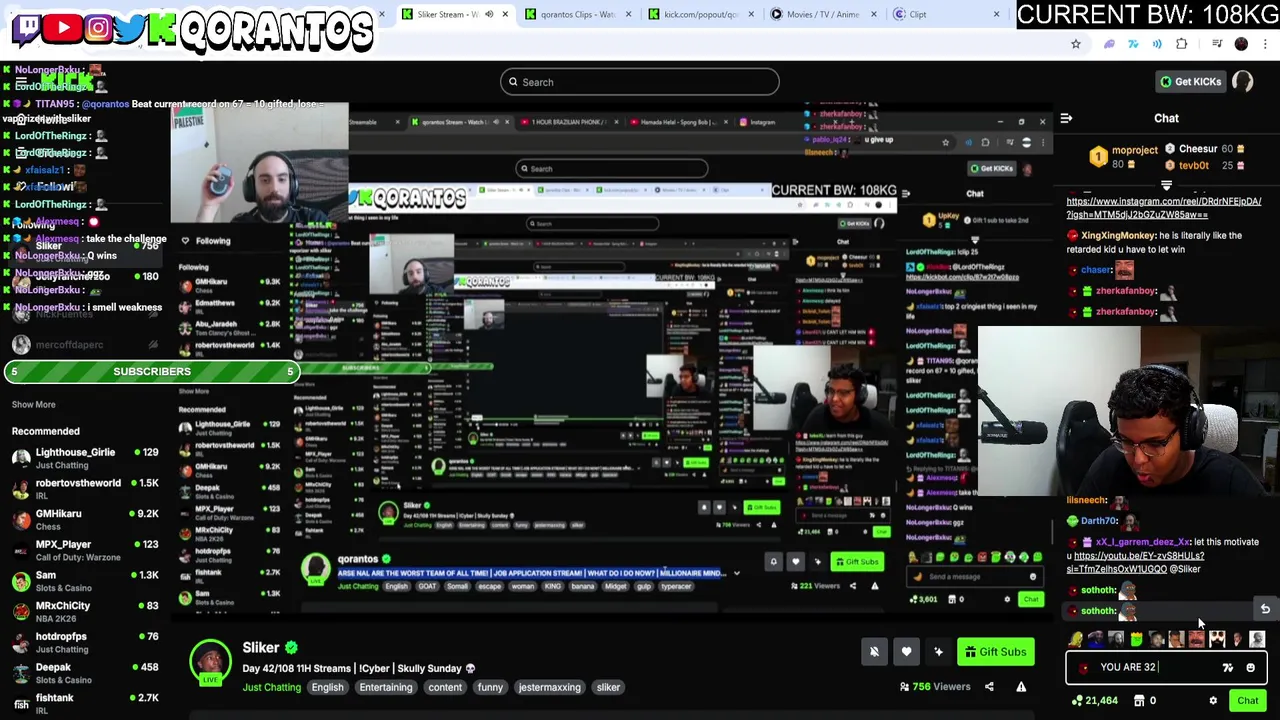Switch to the Movies / TV / Anime tab
1280x720 pixels.
tap(825, 14)
